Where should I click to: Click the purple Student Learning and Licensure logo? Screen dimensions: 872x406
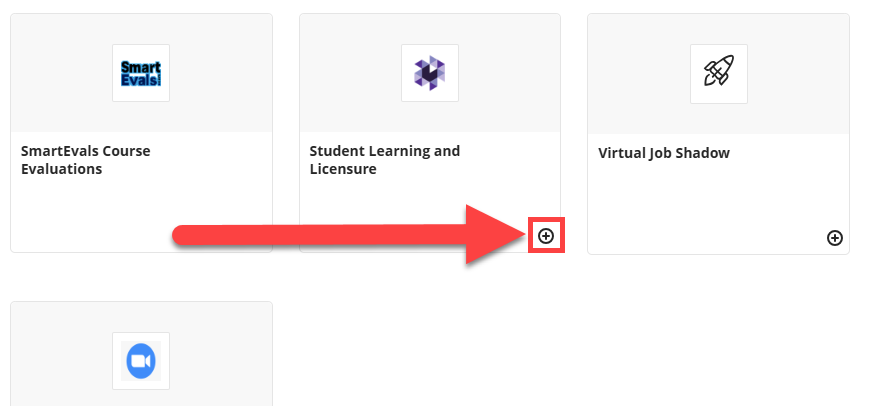click(430, 73)
